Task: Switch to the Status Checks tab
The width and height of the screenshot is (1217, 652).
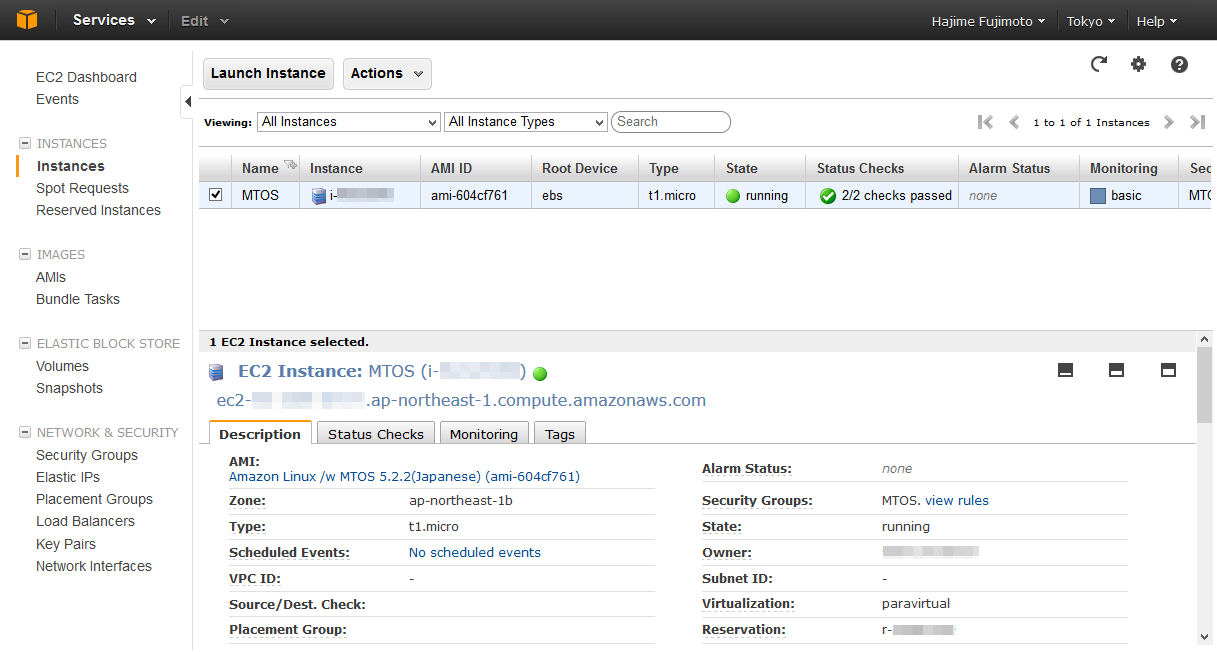Action: pos(376,434)
